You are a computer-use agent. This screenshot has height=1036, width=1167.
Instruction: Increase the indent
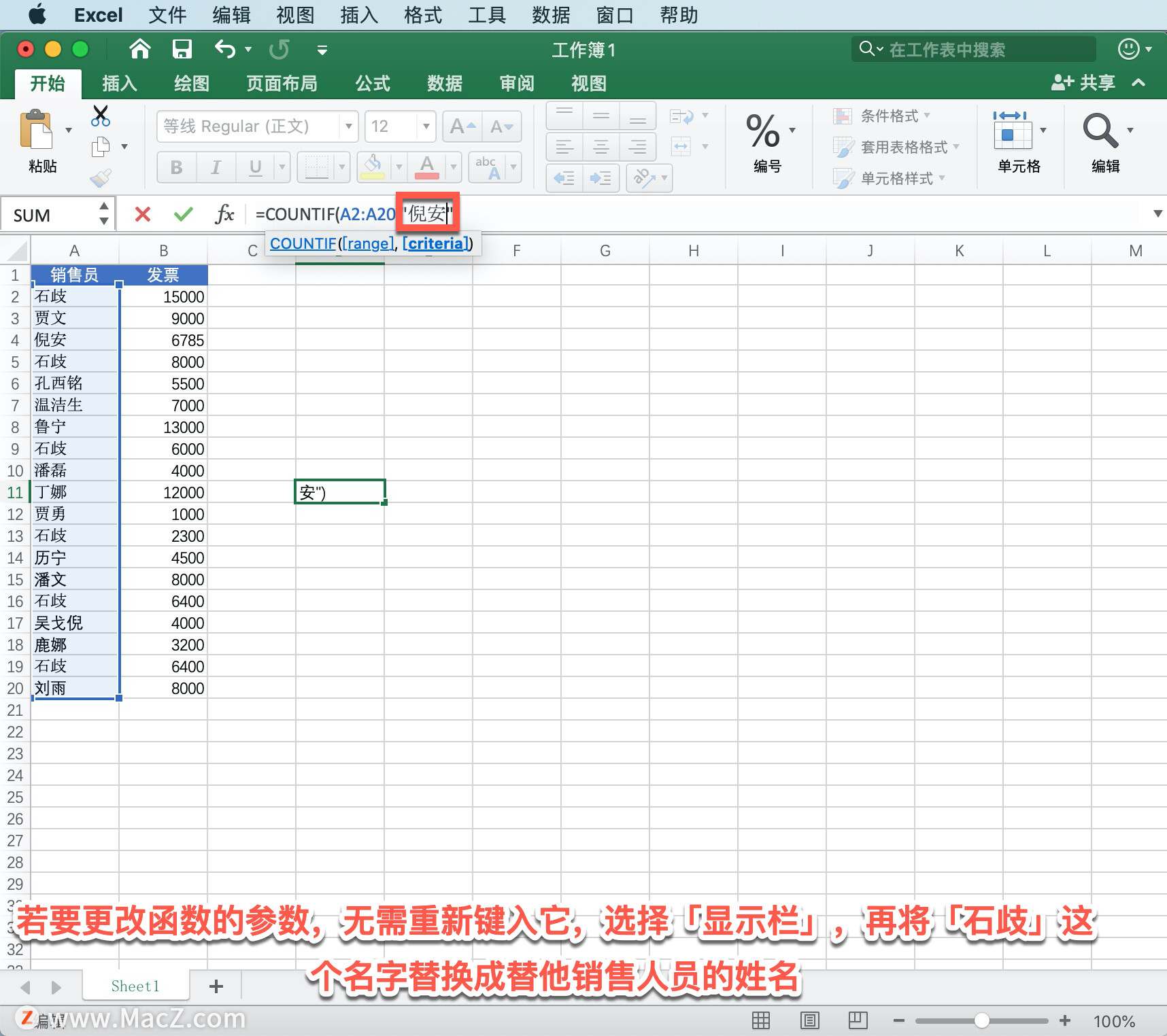pyautogui.click(x=601, y=178)
